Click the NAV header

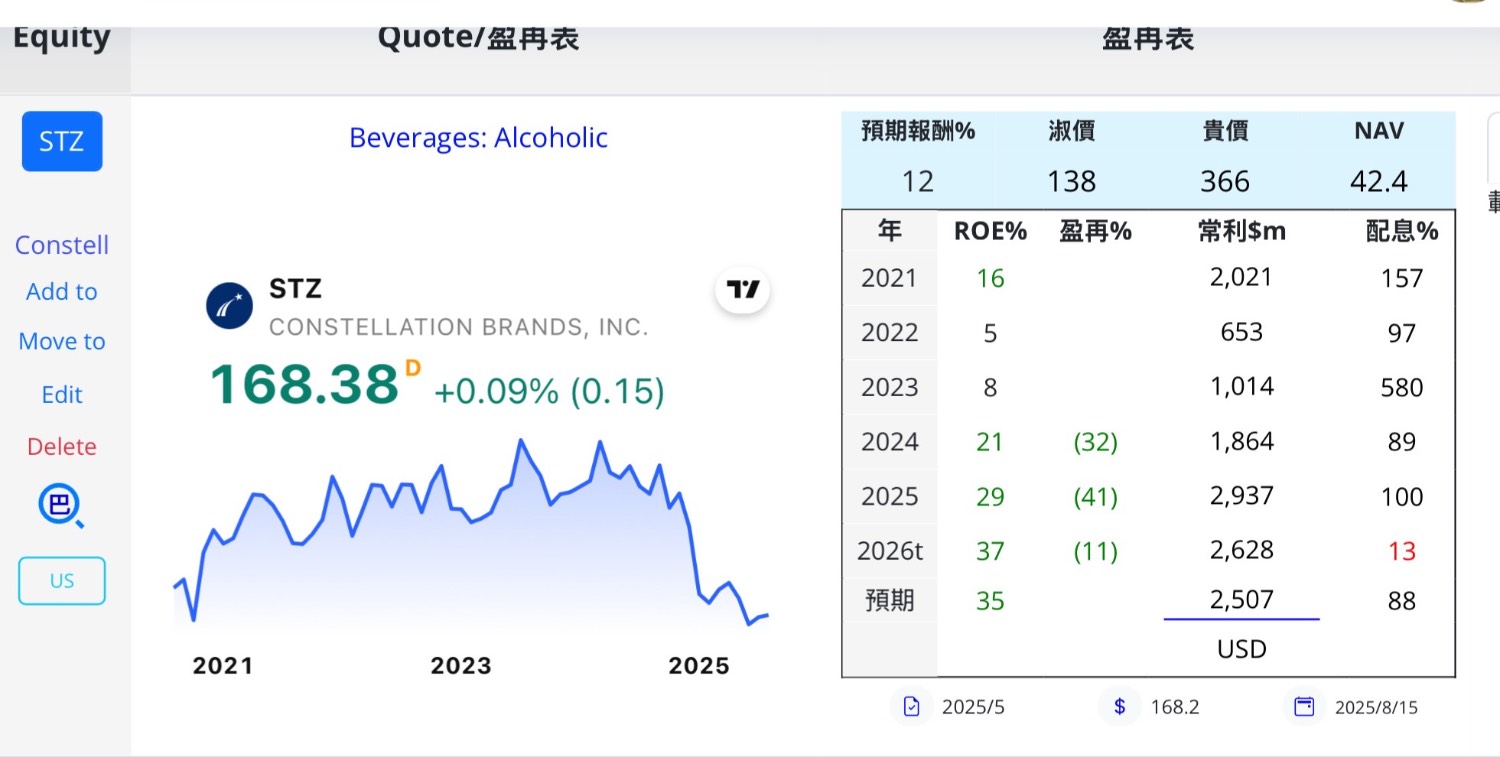(x=1379, y=130)
